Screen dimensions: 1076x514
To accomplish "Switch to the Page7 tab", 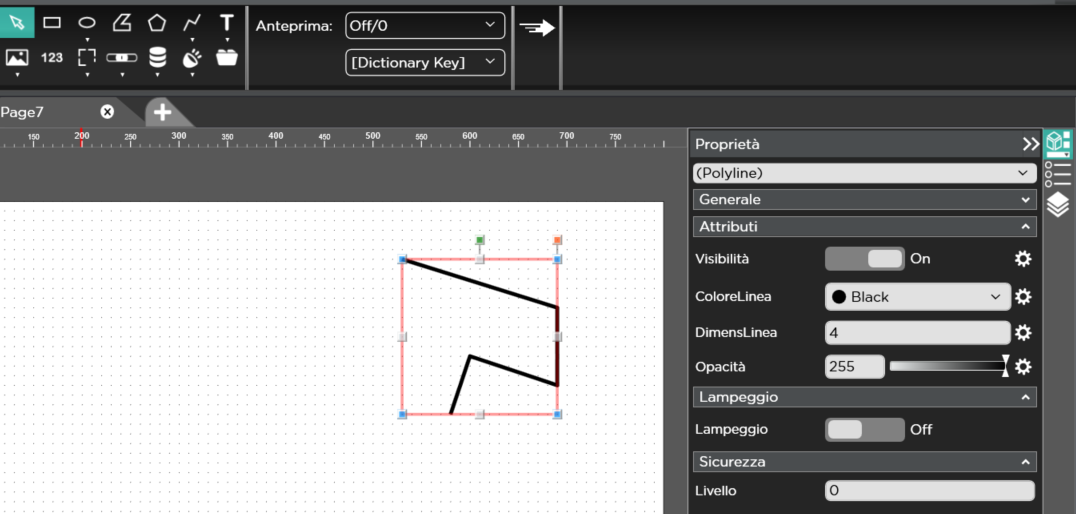I will pos(23,112).
